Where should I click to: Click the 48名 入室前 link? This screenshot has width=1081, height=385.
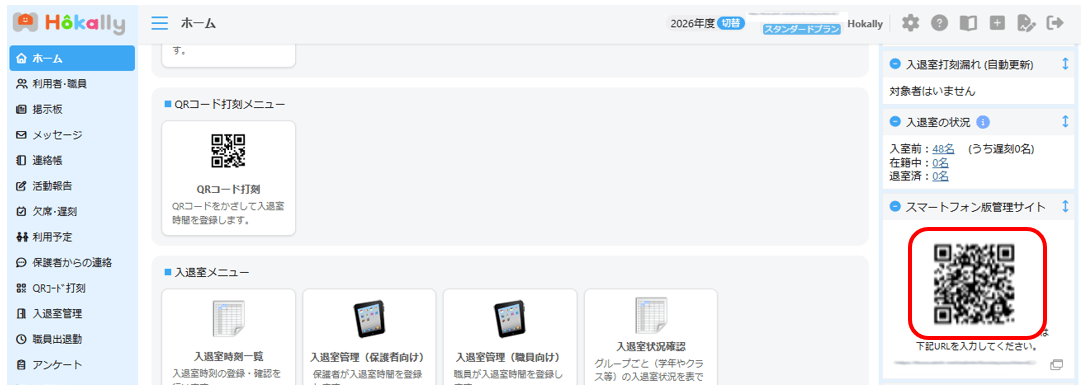tap(943, 149)
